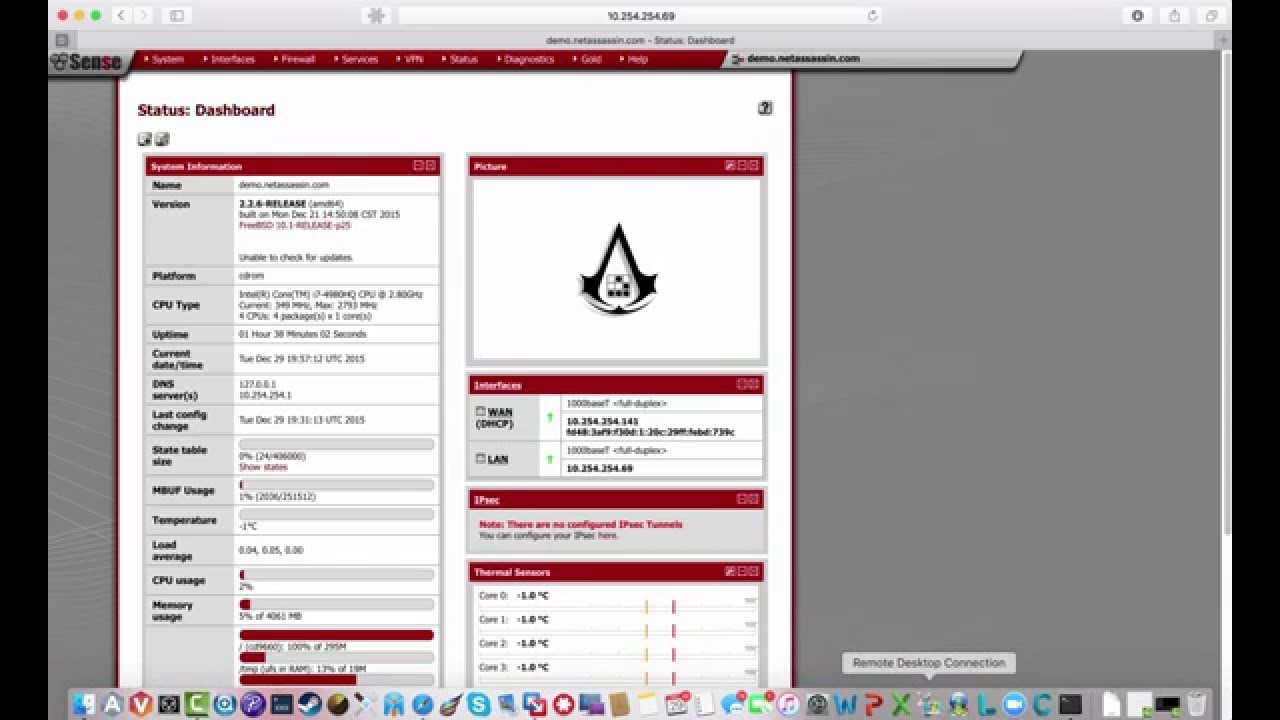Open the LAN interface link
Image resolution: width=1280 pixels, height=720 pixels.
tap(498, 459)
